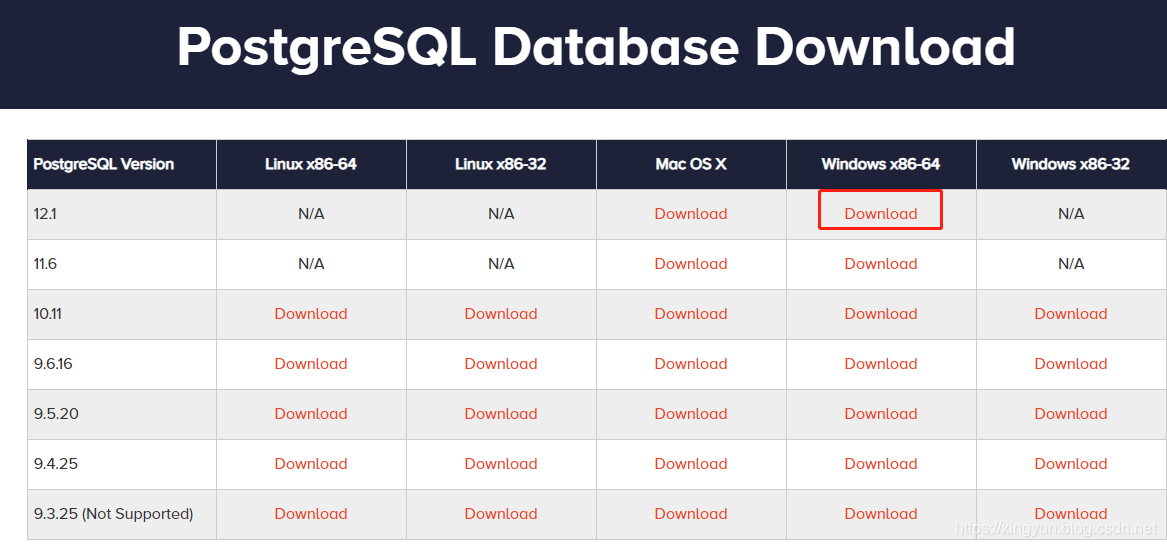Viewport: 1167px width, 547px height.
Task: Download version 9.4.25 for Mac OS X
Action: point(691,463)
